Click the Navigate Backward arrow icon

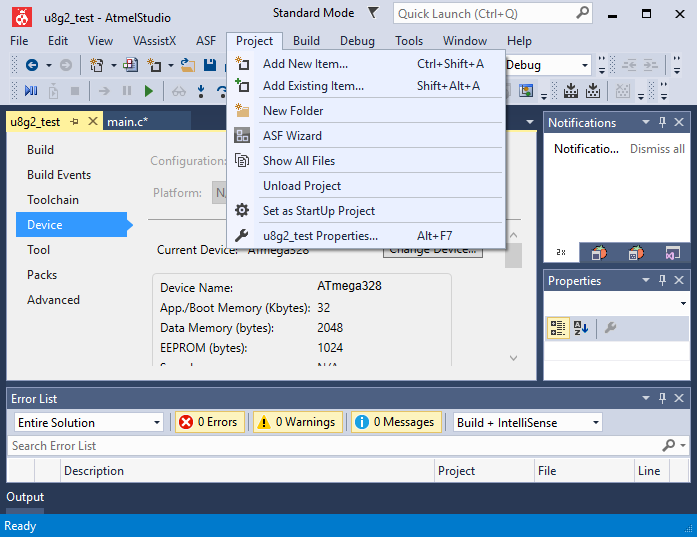pyautogui.click(x=32, y=65)
